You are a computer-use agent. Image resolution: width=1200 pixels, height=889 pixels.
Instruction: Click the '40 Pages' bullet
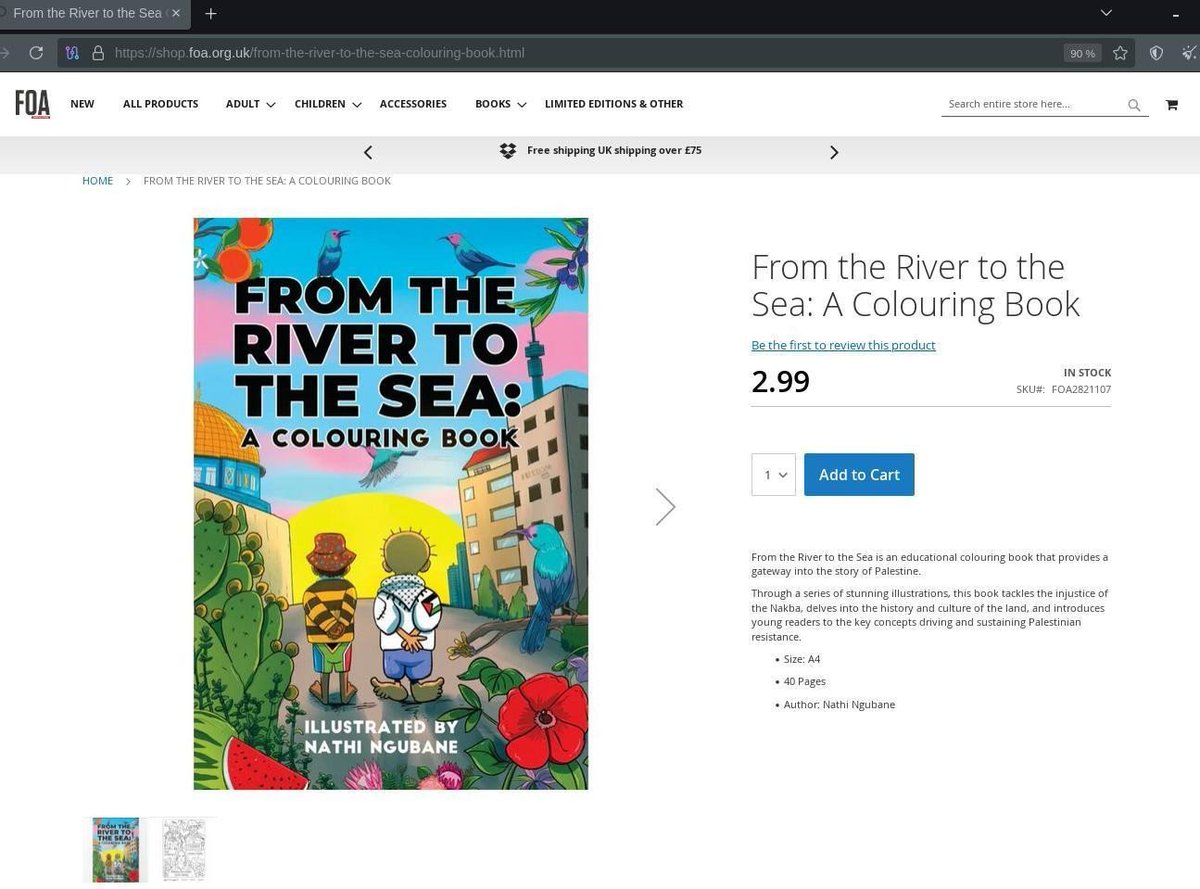805,682
